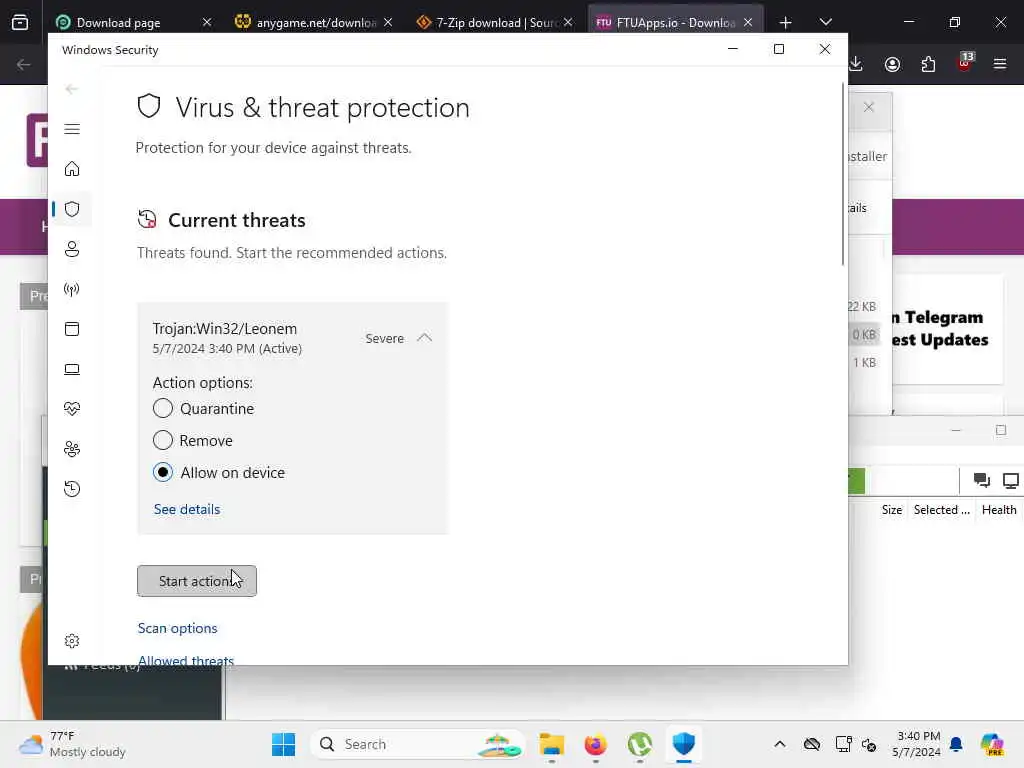Screen dimensions: 1024x768
Task: Open the Firefox View icon
Action: coord(20,22)
